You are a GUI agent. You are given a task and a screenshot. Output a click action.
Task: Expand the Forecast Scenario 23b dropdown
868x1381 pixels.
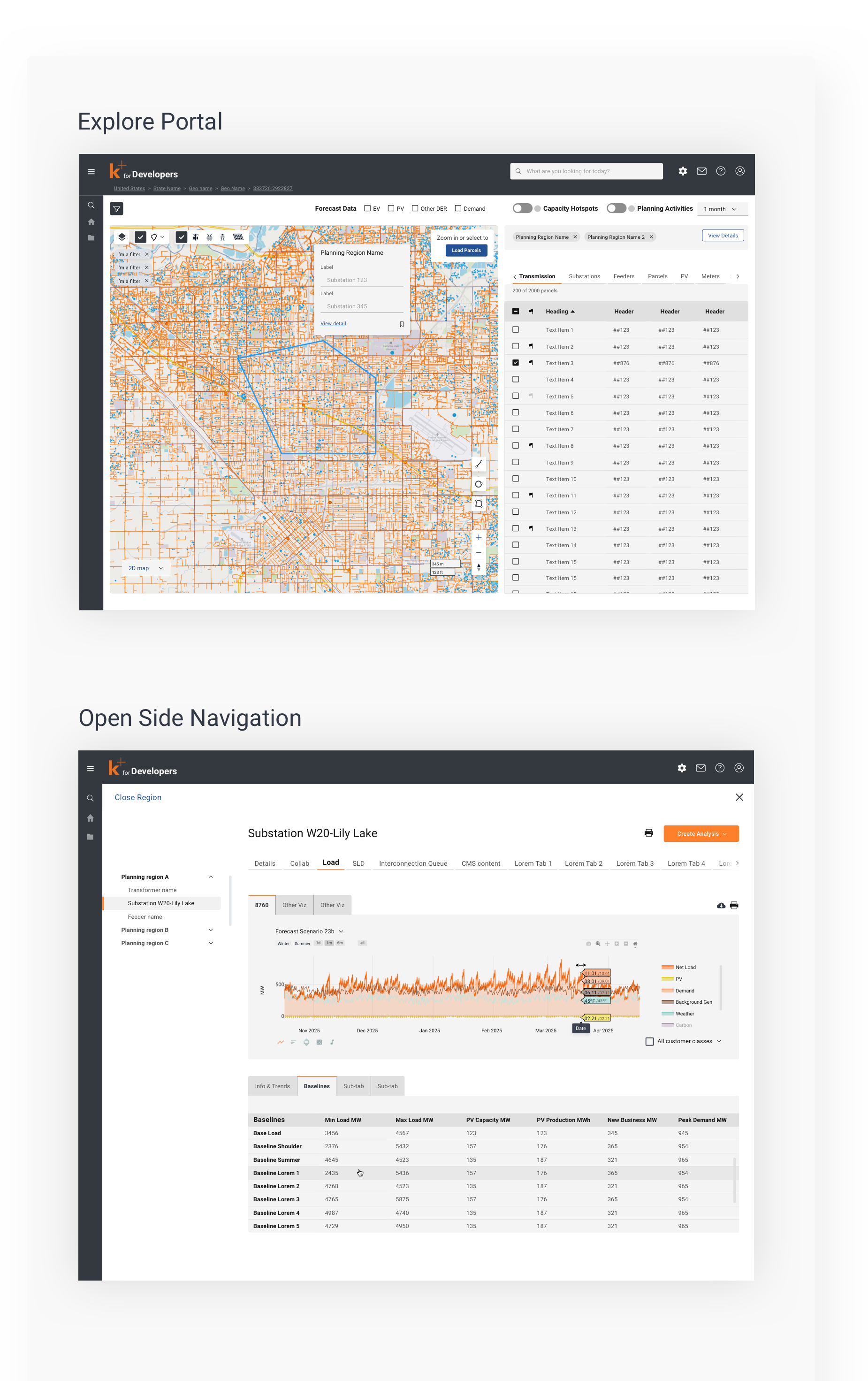point(309,931)
